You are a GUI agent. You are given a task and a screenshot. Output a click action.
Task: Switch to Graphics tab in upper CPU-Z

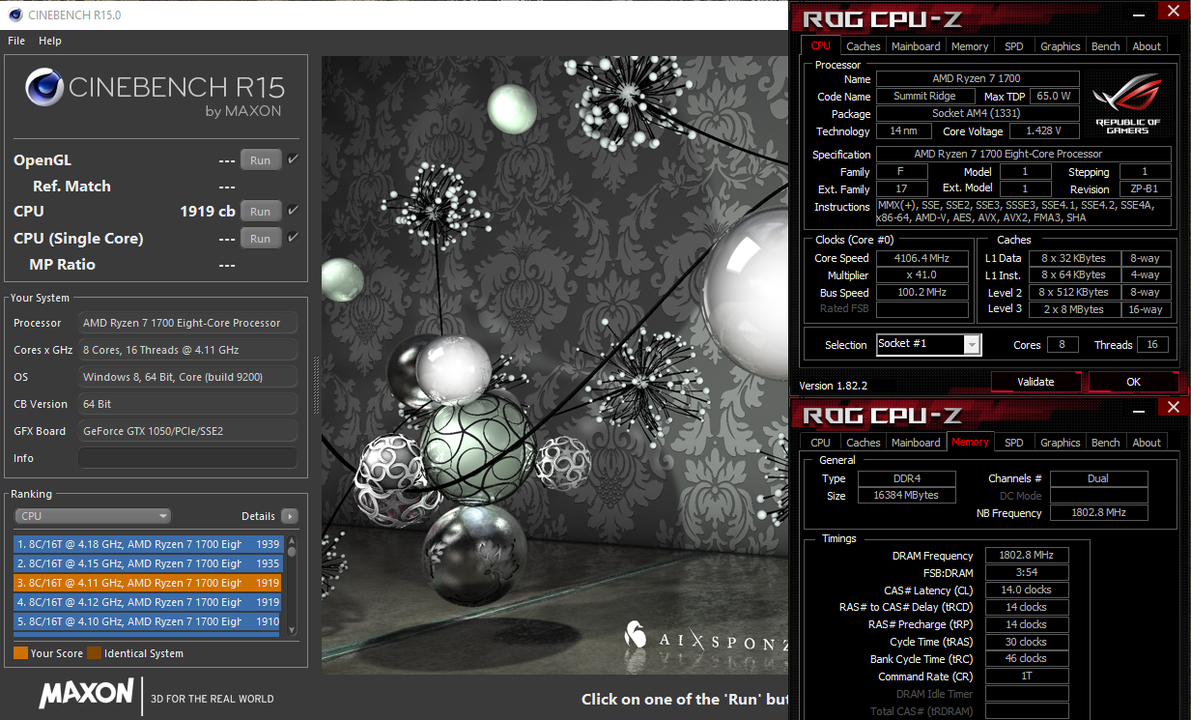1060,46
